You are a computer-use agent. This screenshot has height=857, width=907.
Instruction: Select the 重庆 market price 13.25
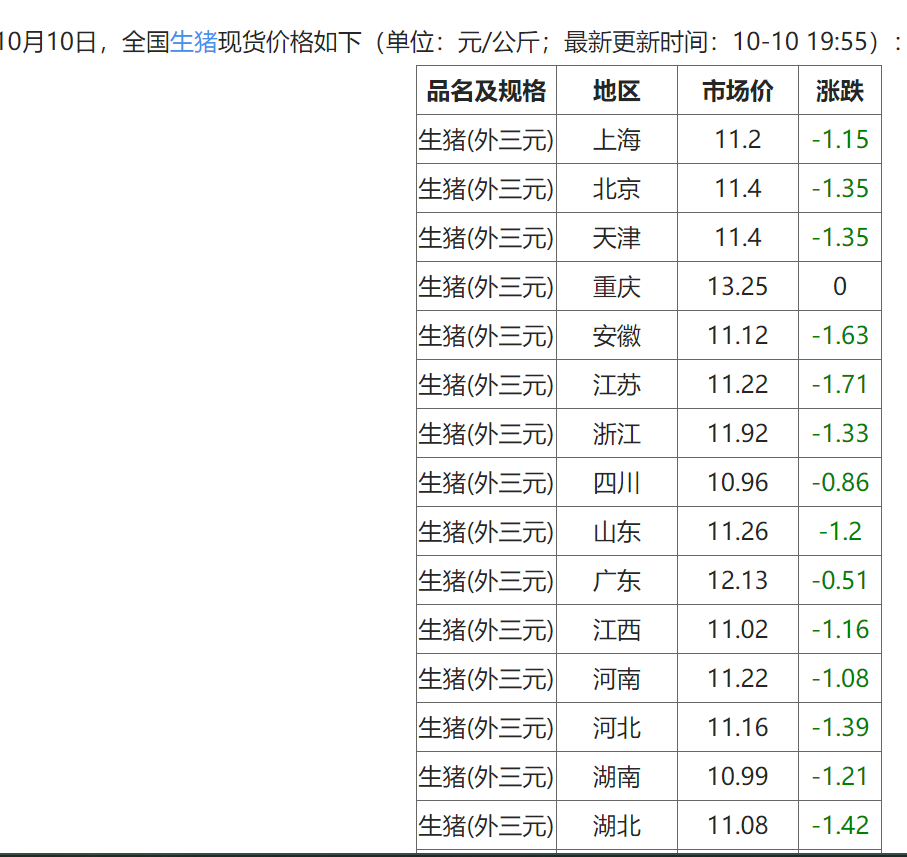click(738, 287)
